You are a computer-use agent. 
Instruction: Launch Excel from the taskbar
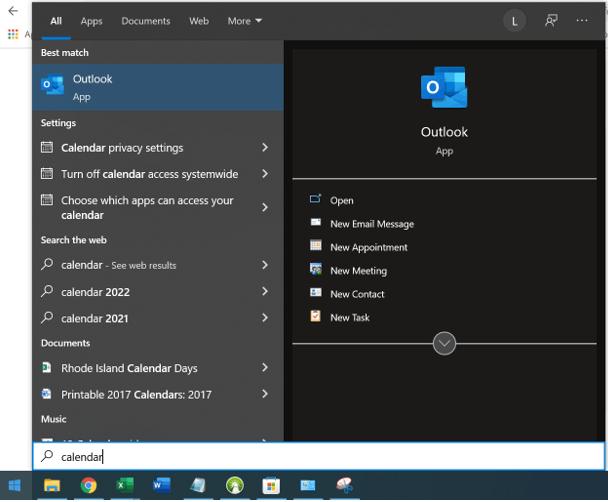(x=125, y=486)
